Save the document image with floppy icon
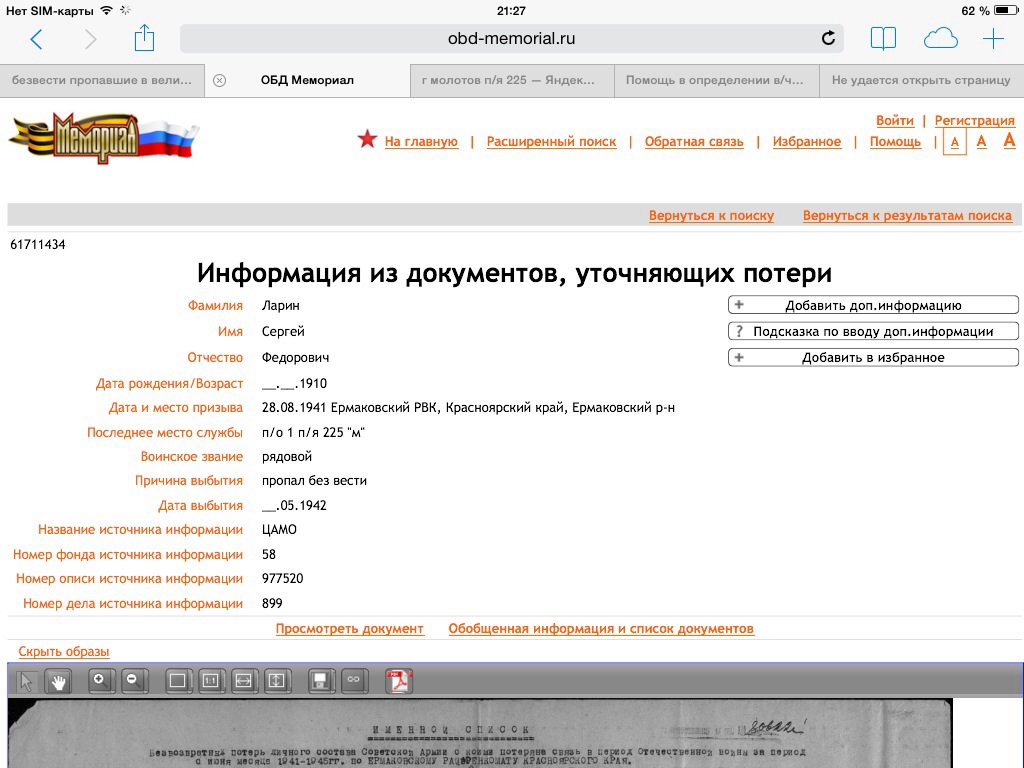The image size is (1024, 768). 320,681
